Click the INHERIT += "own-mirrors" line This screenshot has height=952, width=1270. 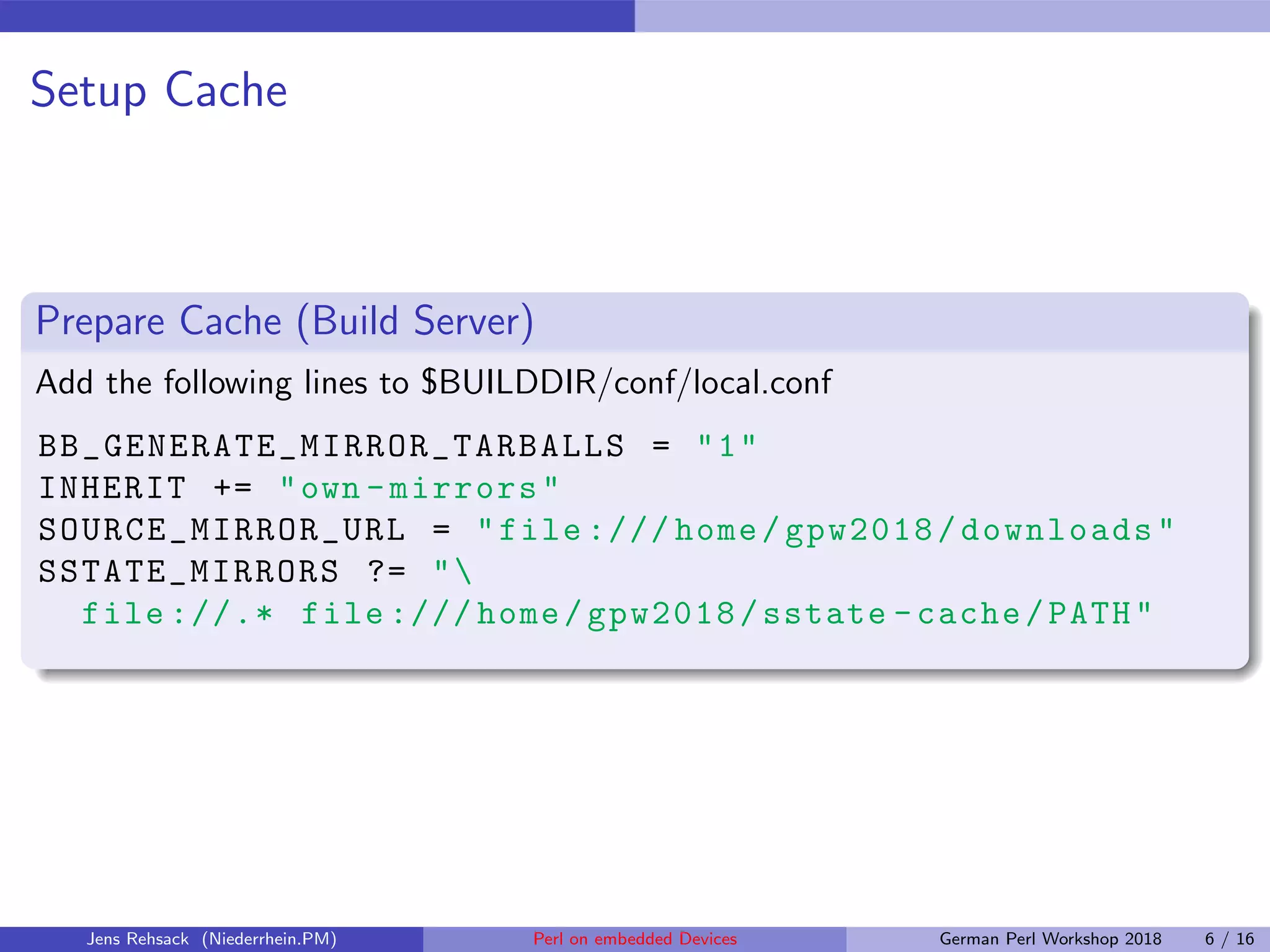[x=299, y=488]
